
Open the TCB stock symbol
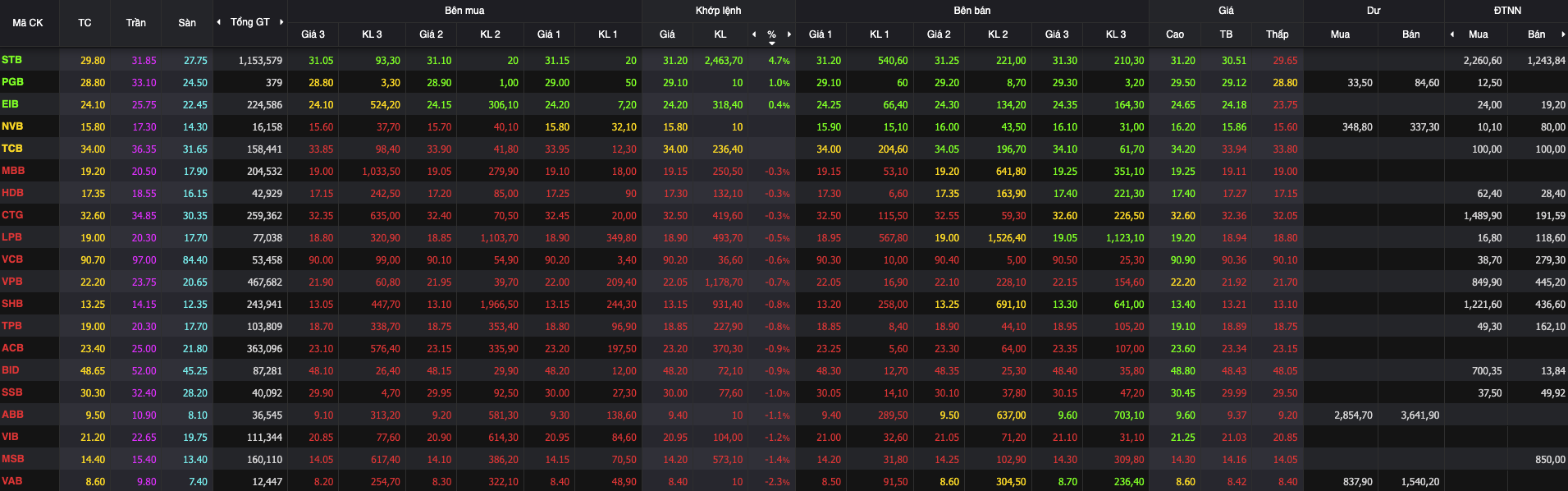[12, 149]
